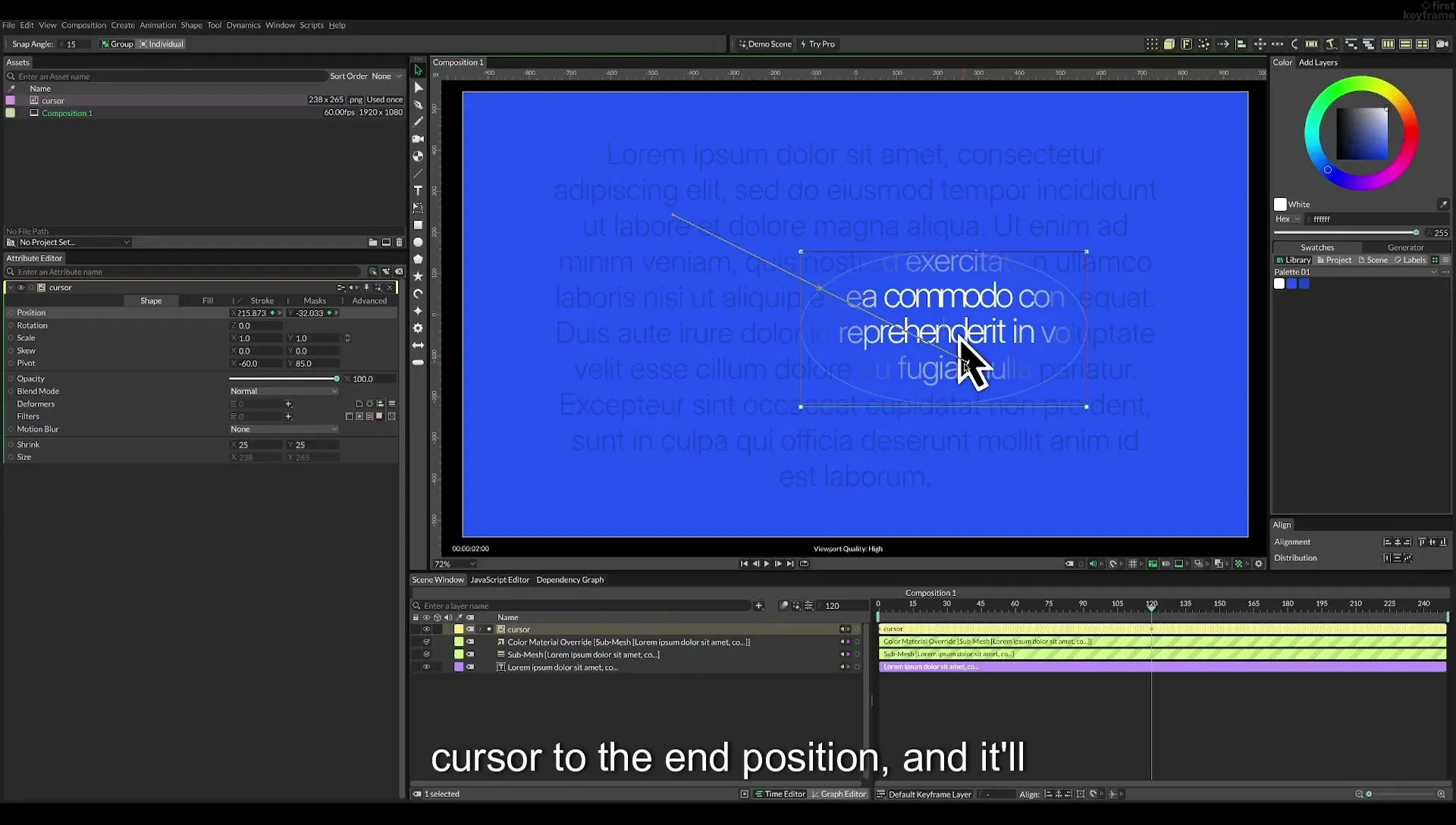Image resolution: width=1456 pixels, height=825 pixels.
Task: Click the movie camera icon in the top-right toolbar
Action: [1442, 44]
